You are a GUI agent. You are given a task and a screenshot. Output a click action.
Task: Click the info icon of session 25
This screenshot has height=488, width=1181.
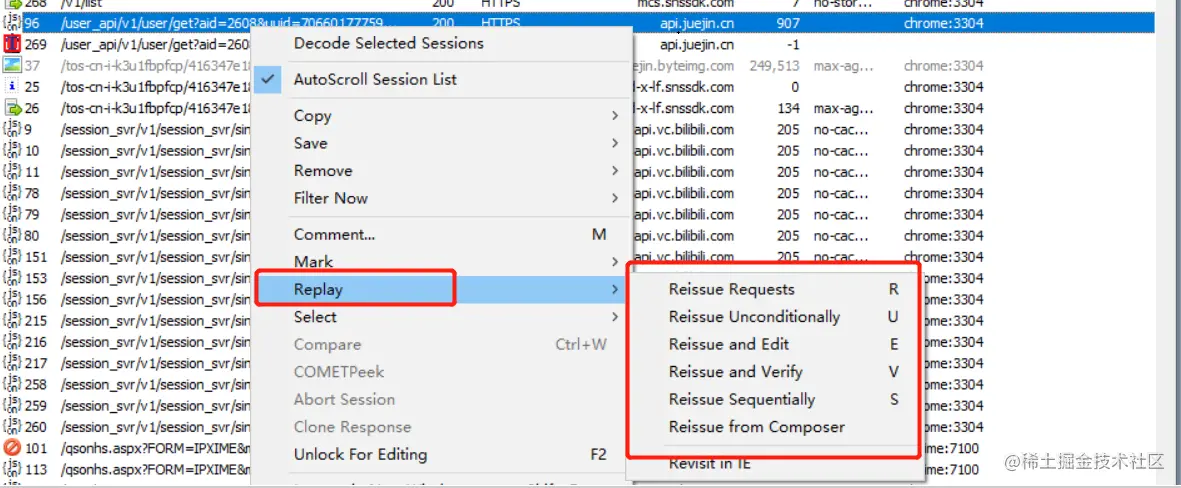point(11,87)
